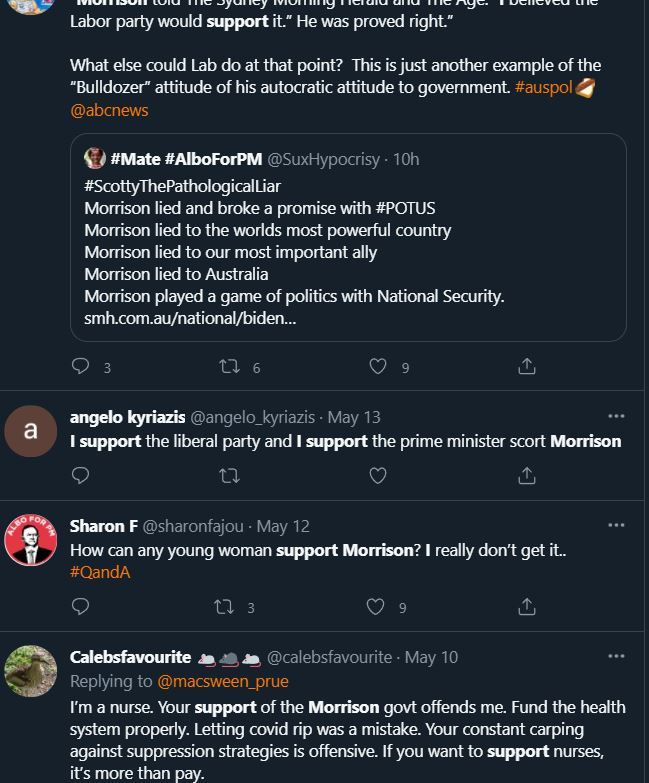649x783 pixels.
Task: Retweet the top tweet with 6 retweets
Action: click(229, 367)
